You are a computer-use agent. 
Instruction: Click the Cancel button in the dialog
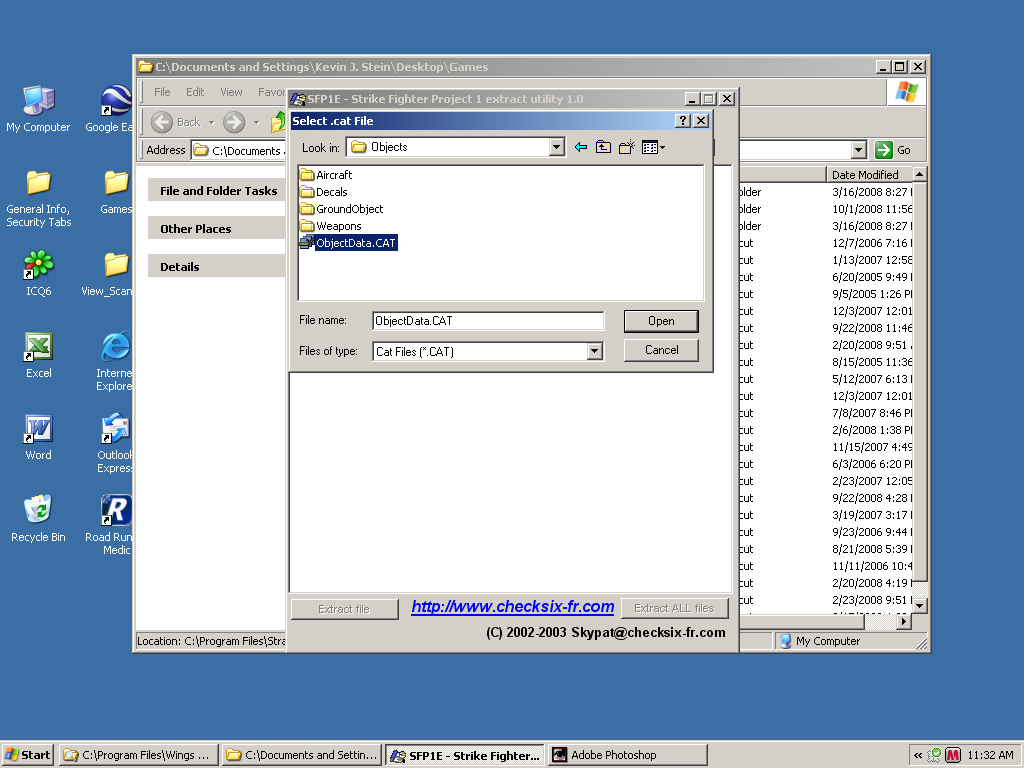pyautogui.click(x=661, y=350)
